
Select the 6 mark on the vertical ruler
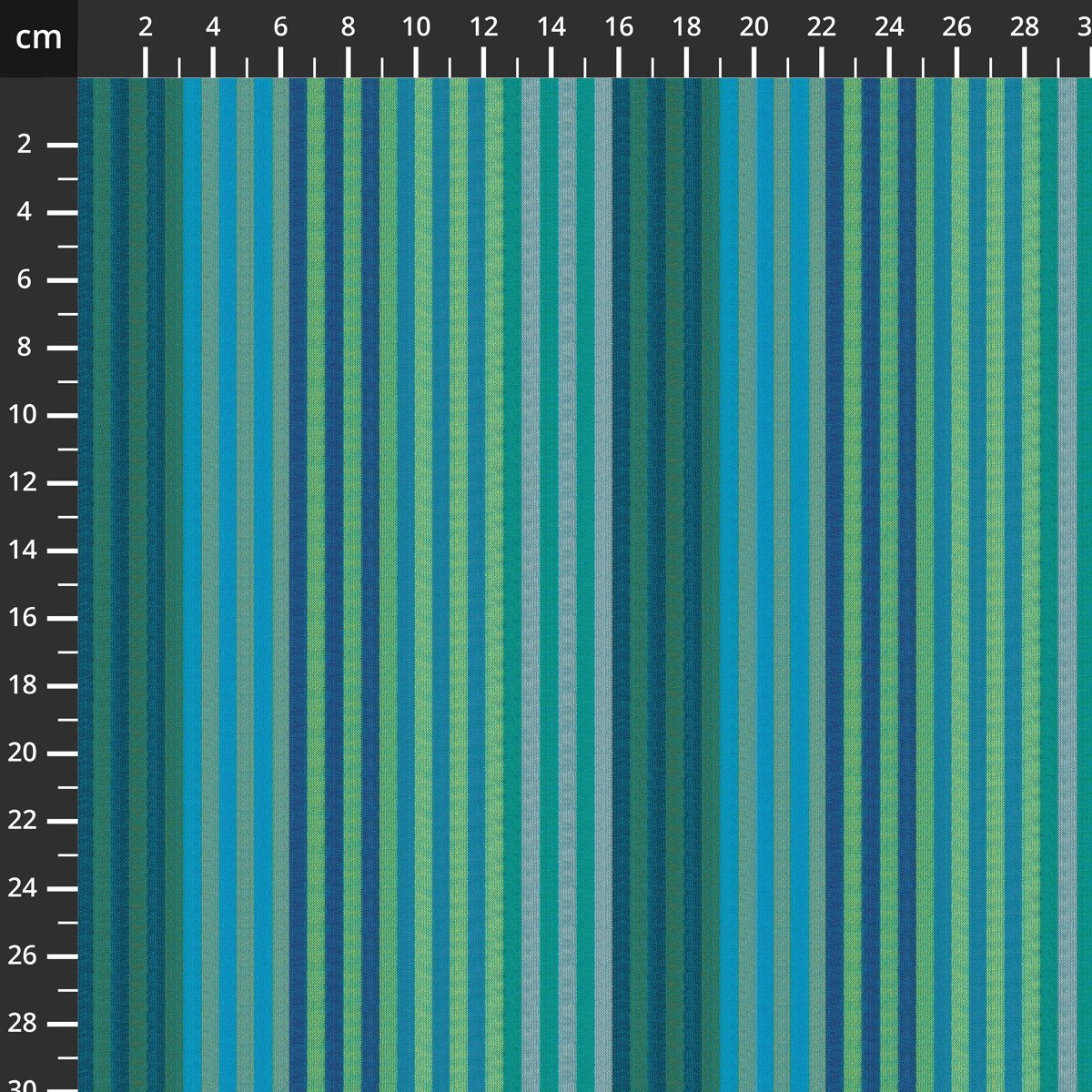[x=25, y=279]
